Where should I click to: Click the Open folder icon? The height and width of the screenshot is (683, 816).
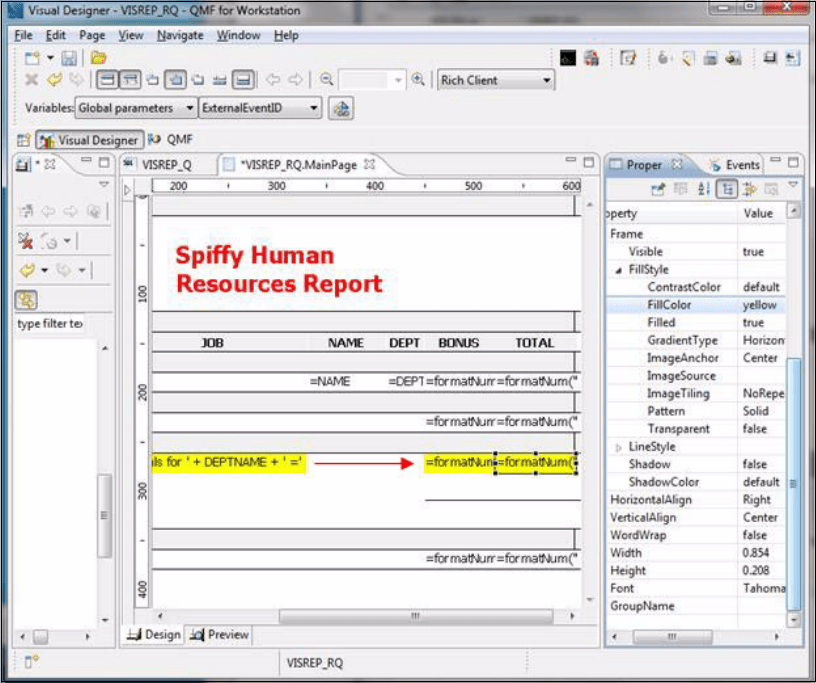tap(98, 58)
